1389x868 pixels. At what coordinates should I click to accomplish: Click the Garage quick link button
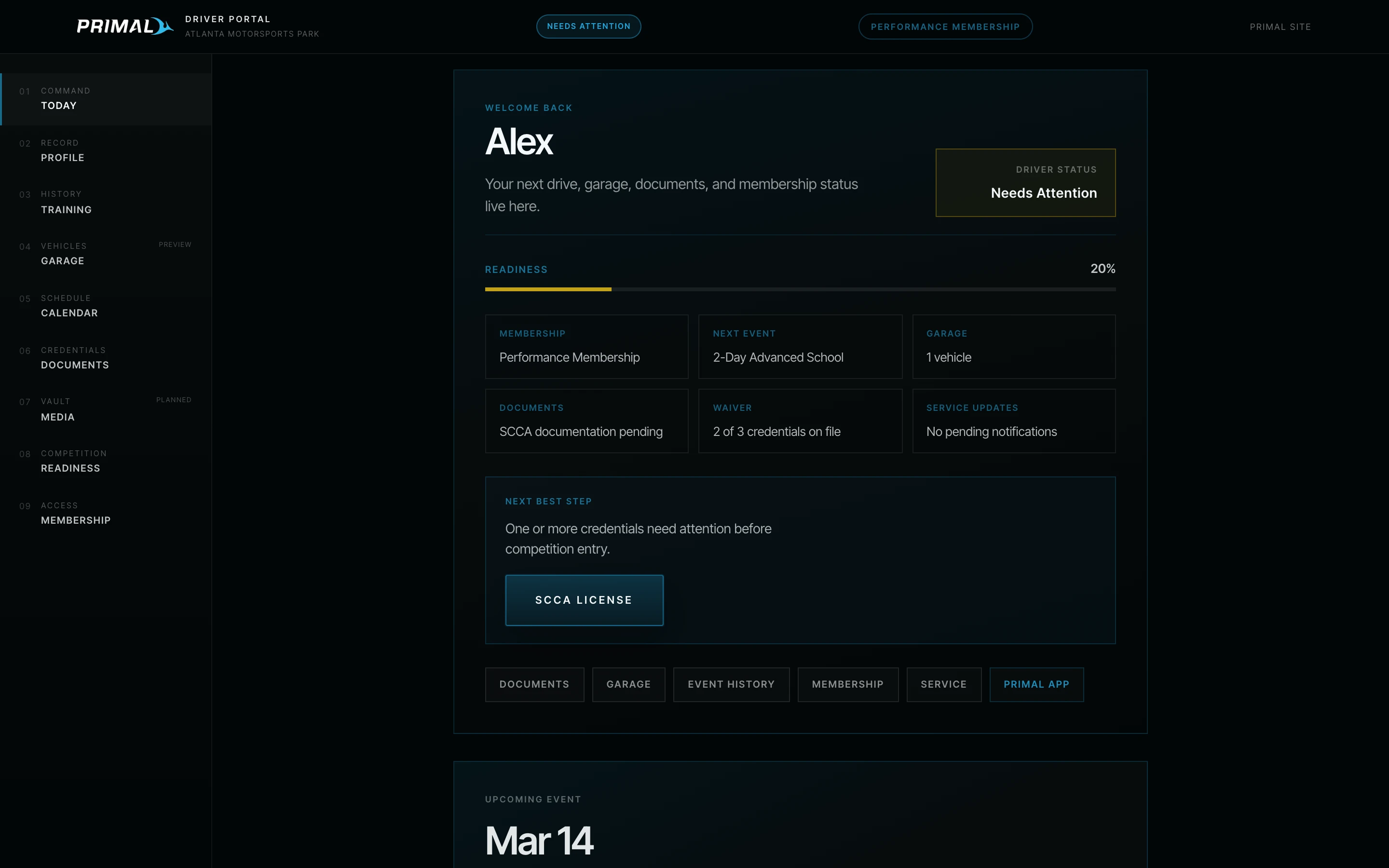coord(628,684)
